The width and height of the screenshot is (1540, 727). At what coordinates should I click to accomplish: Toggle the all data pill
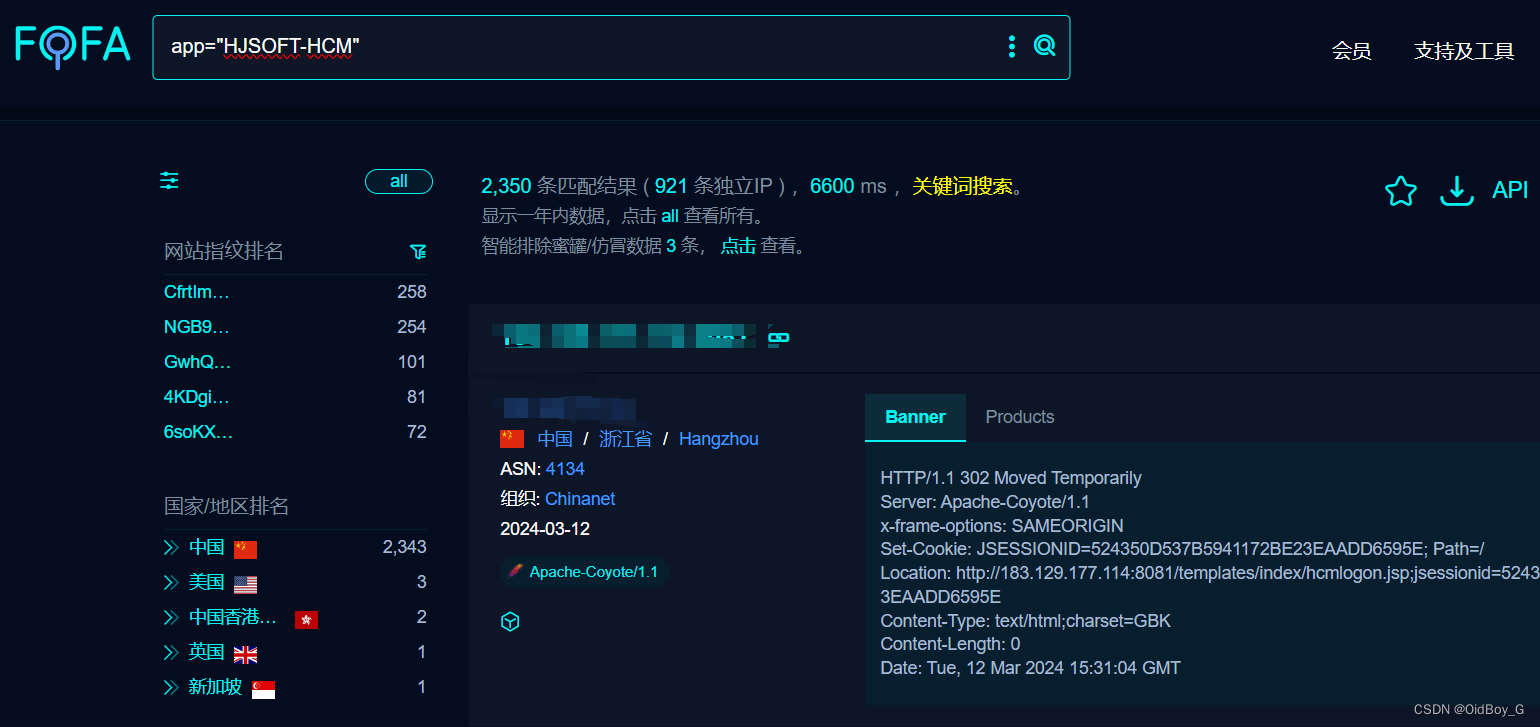coord(399,181)
